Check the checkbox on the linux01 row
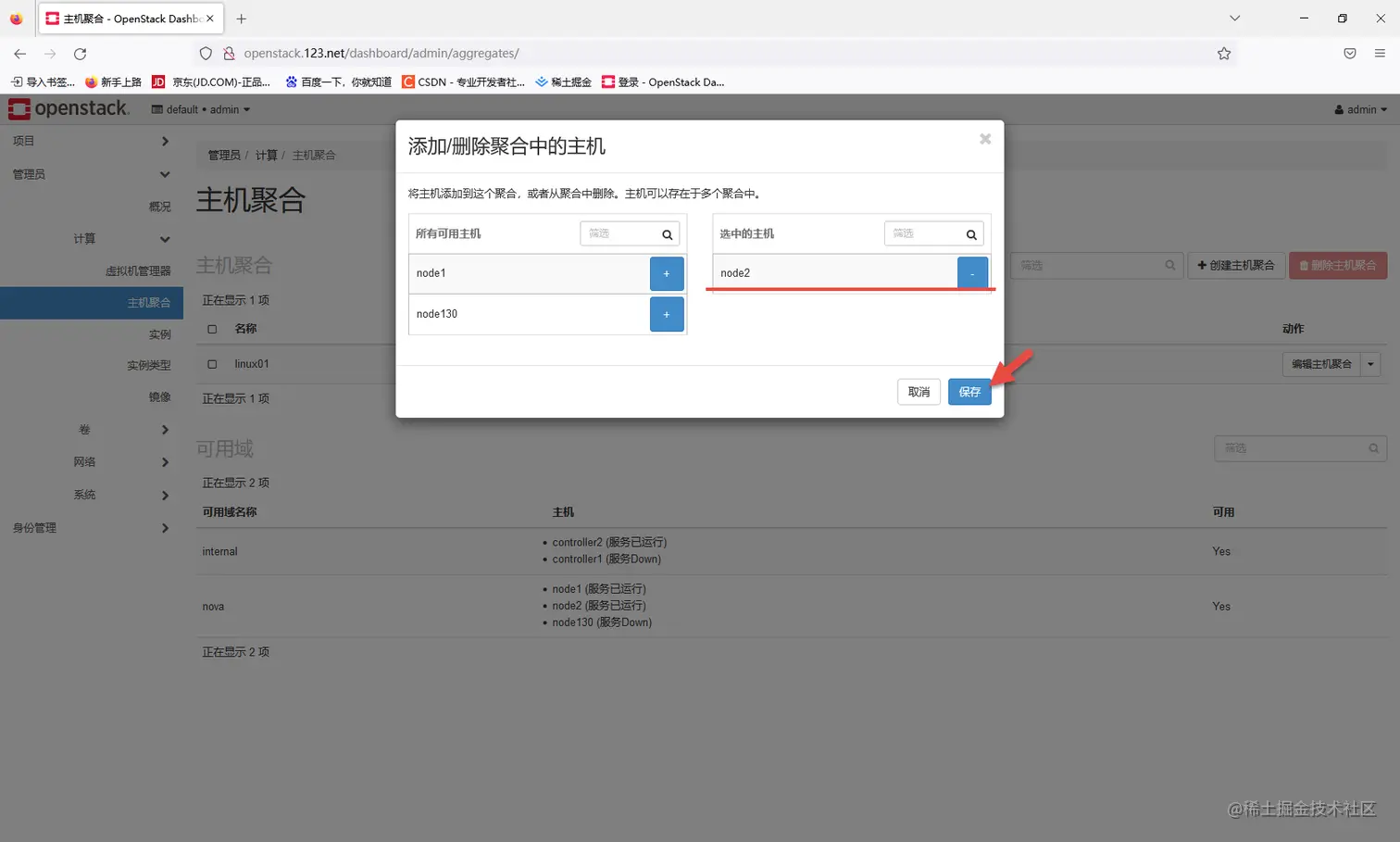Screen dimensions: 1400x842 [210, 364]
